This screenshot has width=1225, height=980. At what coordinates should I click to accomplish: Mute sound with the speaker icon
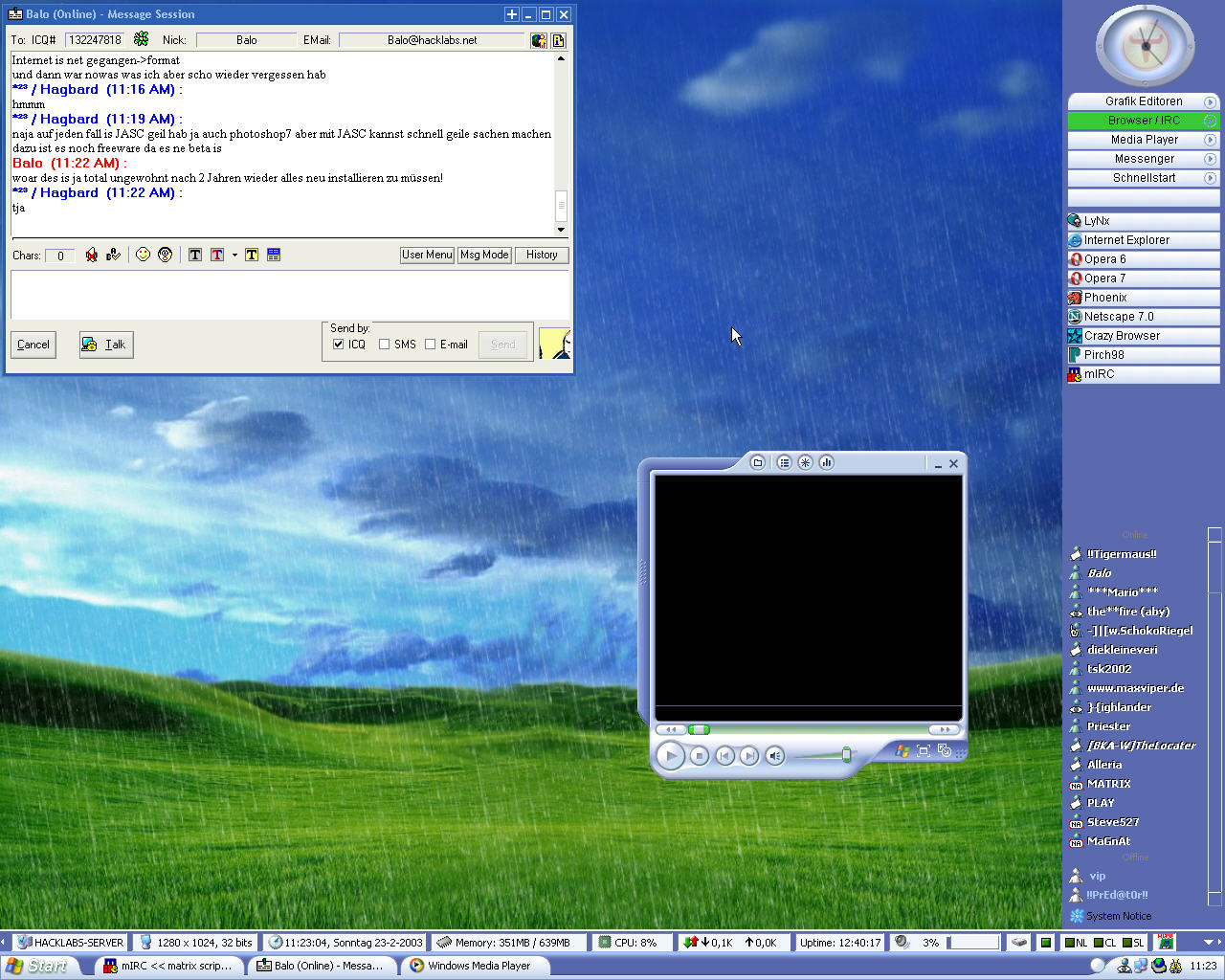point(774,756)
